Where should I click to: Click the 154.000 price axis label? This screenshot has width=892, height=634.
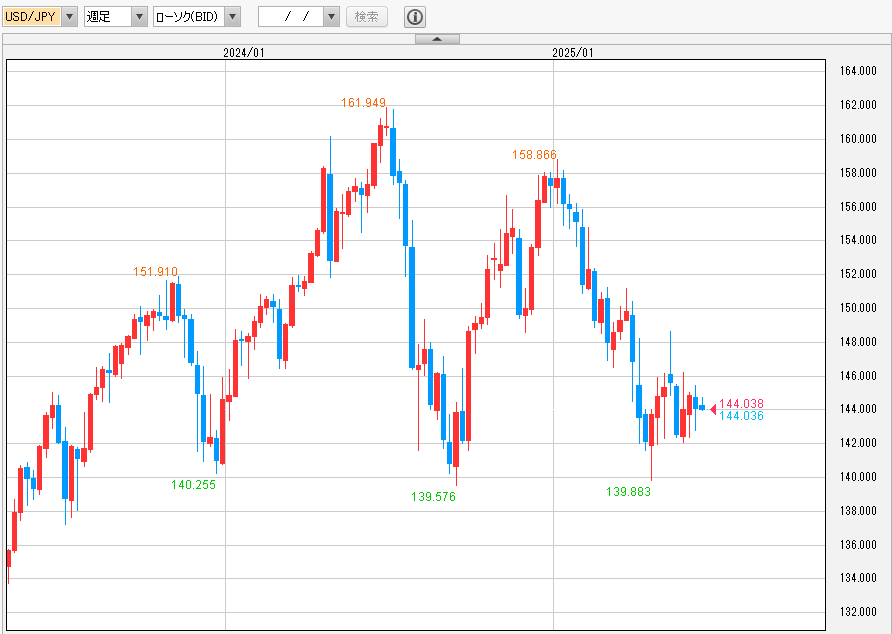[x=858, y=240]
